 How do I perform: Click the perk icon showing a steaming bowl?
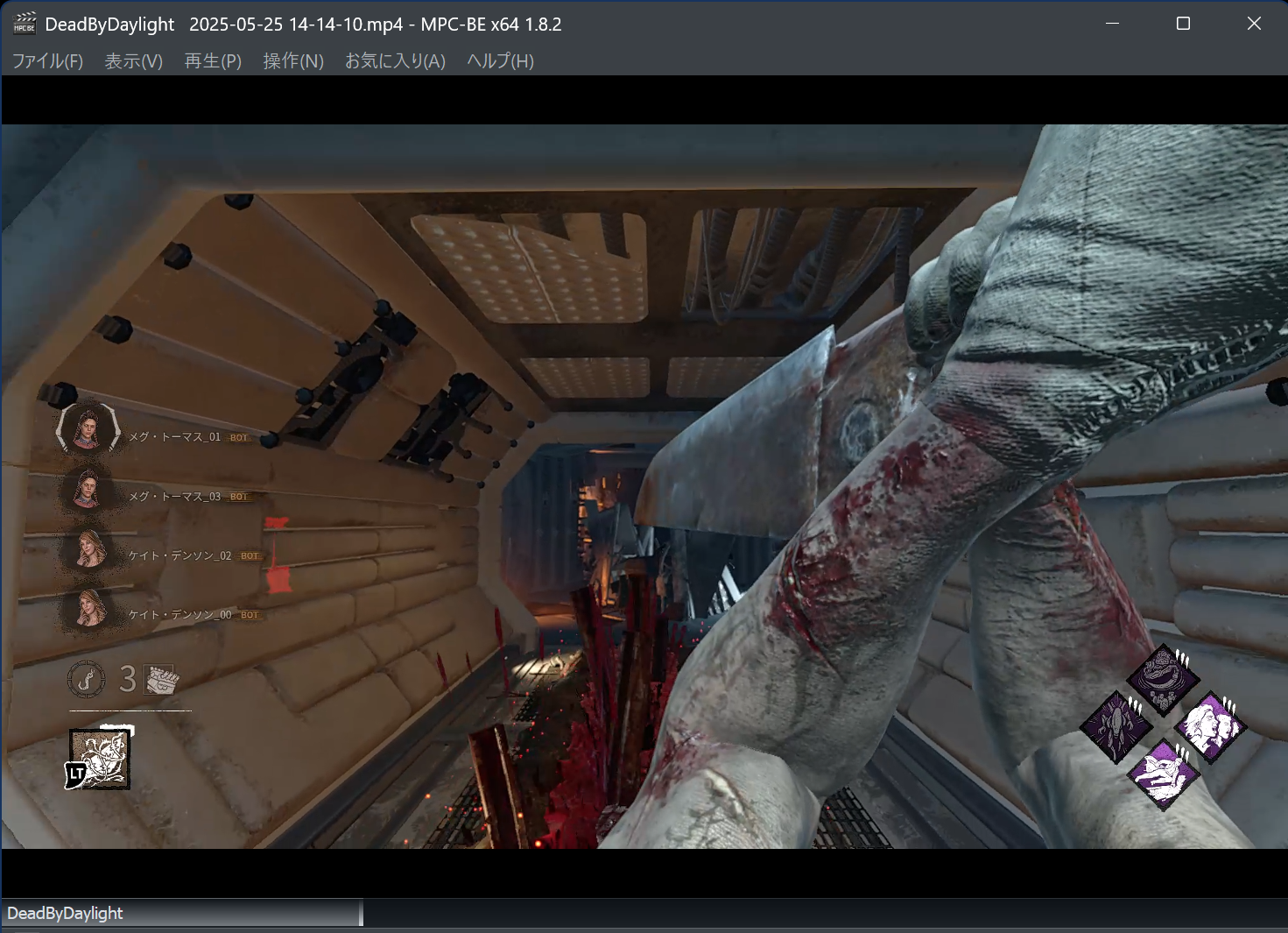tap(1163, 680)
